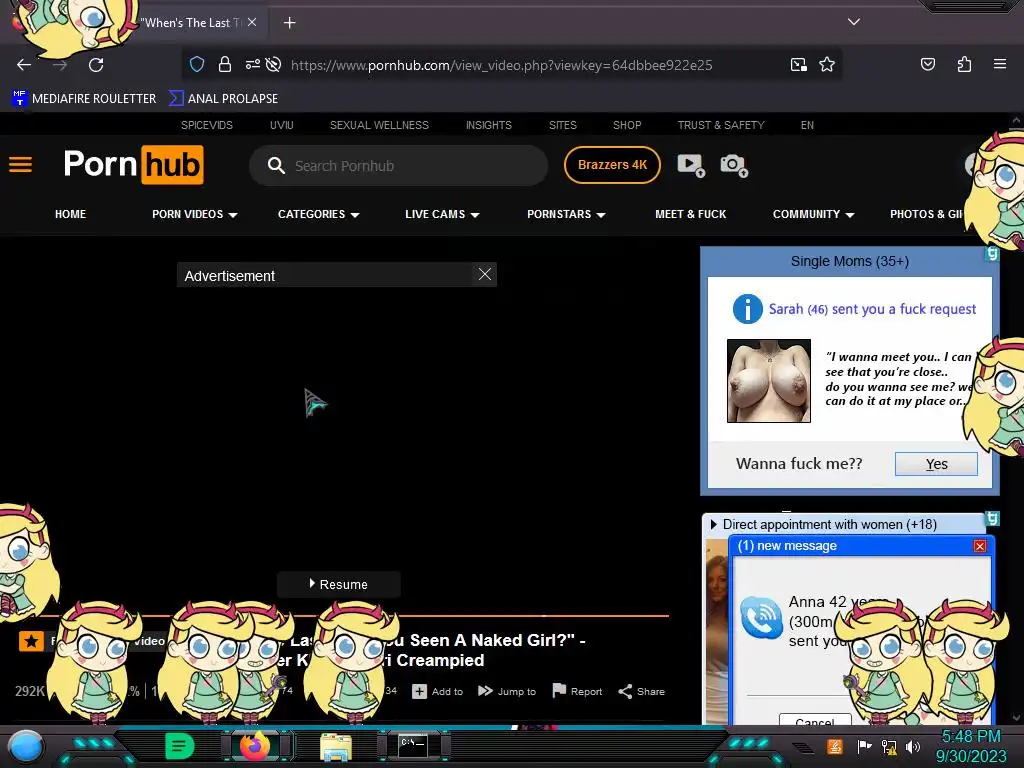Go back to the previous page
The image size is (1024, 768).
coord(24,65)
